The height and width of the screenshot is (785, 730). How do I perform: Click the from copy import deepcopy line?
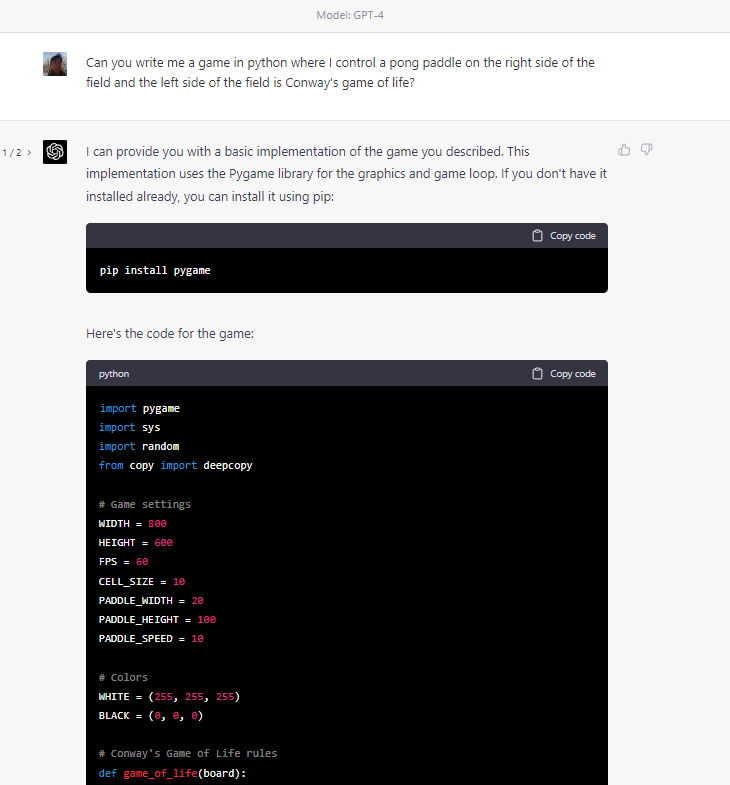pos(176,466)
